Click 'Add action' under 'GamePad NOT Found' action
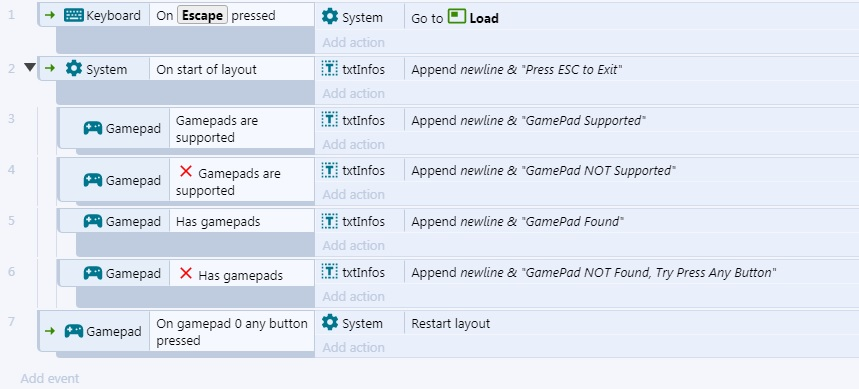 point(353,296)
